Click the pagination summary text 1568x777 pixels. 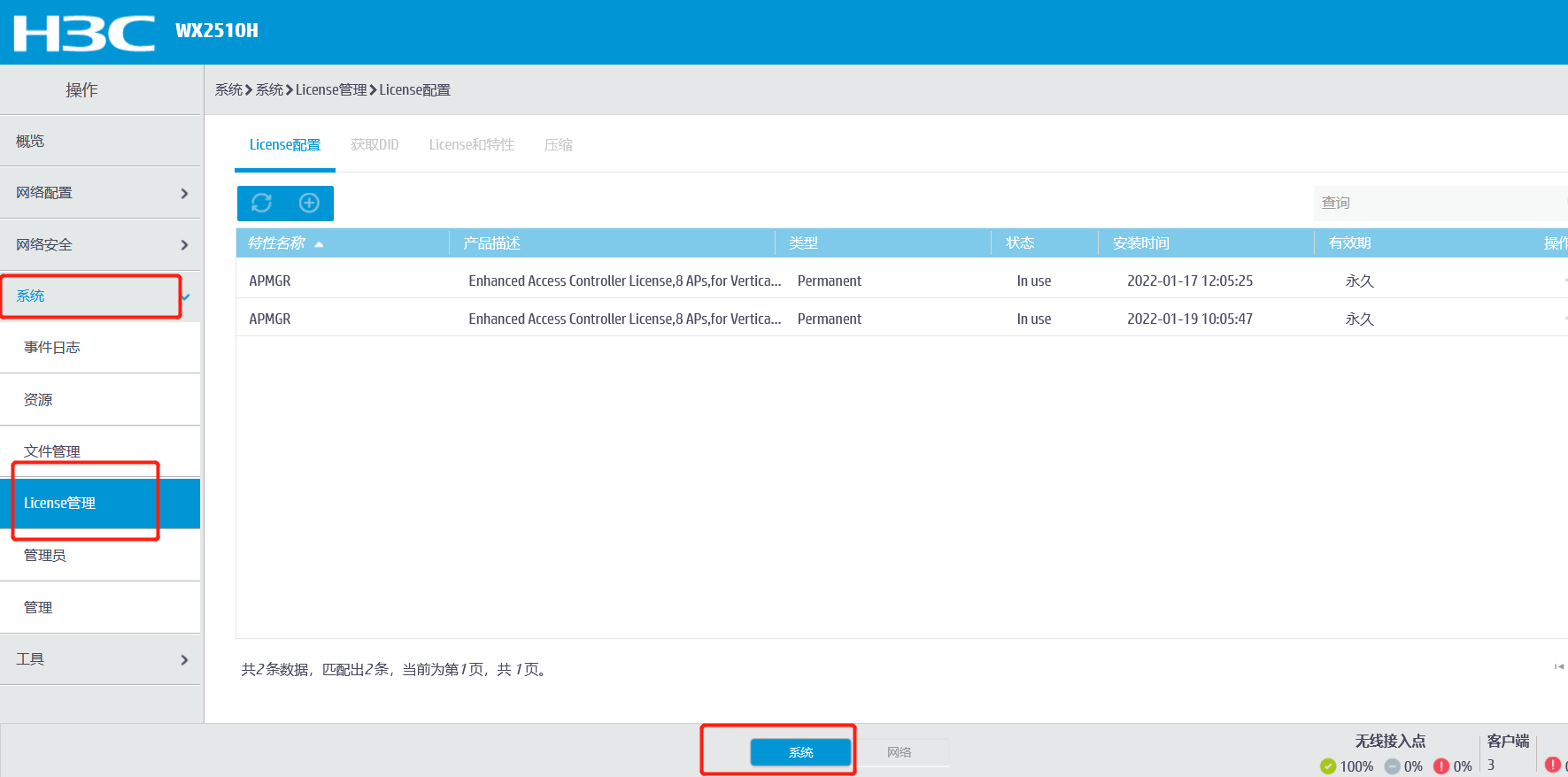coord(396,670)
